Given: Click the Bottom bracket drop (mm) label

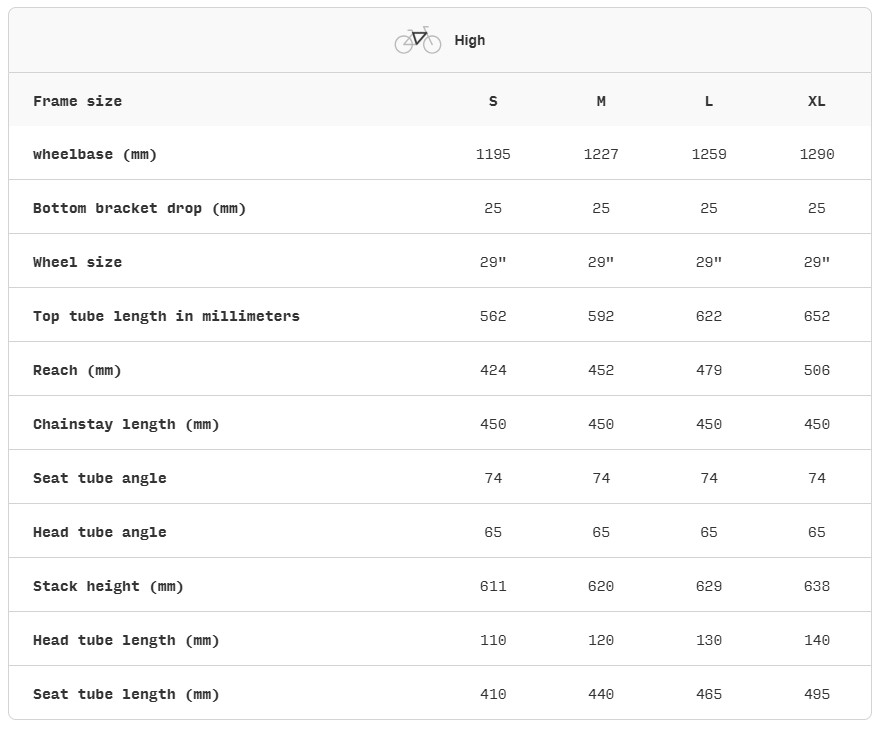Looking at the screenshot, I should click(140, 209).
